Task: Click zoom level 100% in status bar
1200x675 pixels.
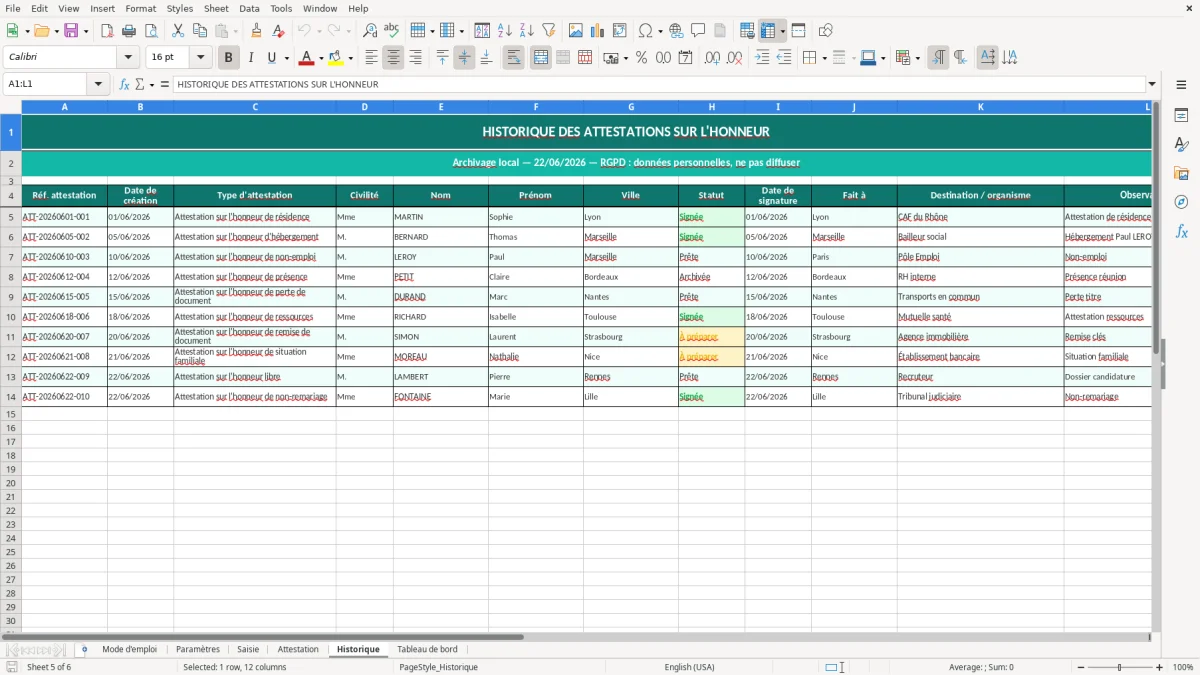Action: pos(1182,667)
